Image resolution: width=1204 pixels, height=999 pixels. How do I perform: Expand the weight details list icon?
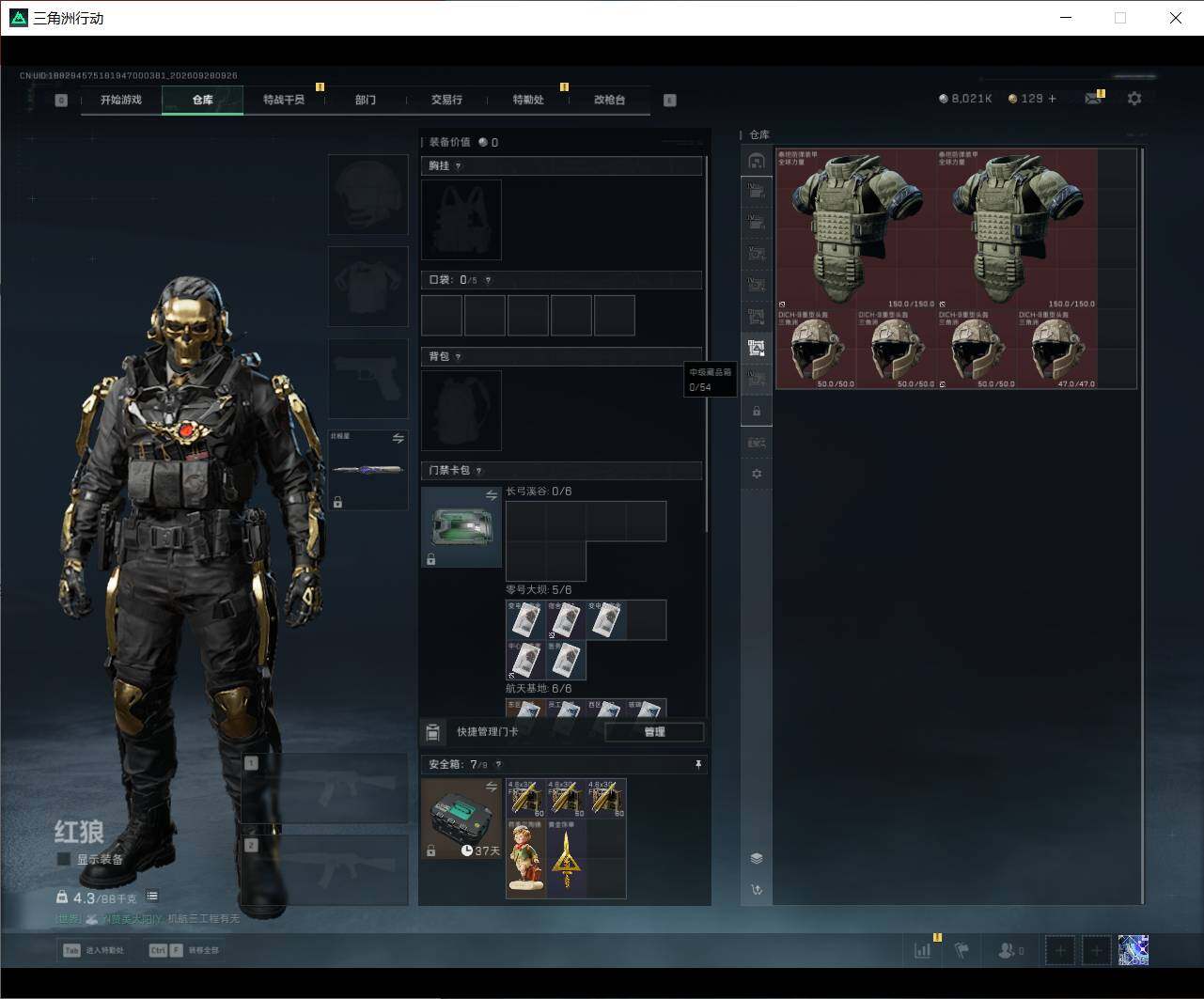[152, 897]
